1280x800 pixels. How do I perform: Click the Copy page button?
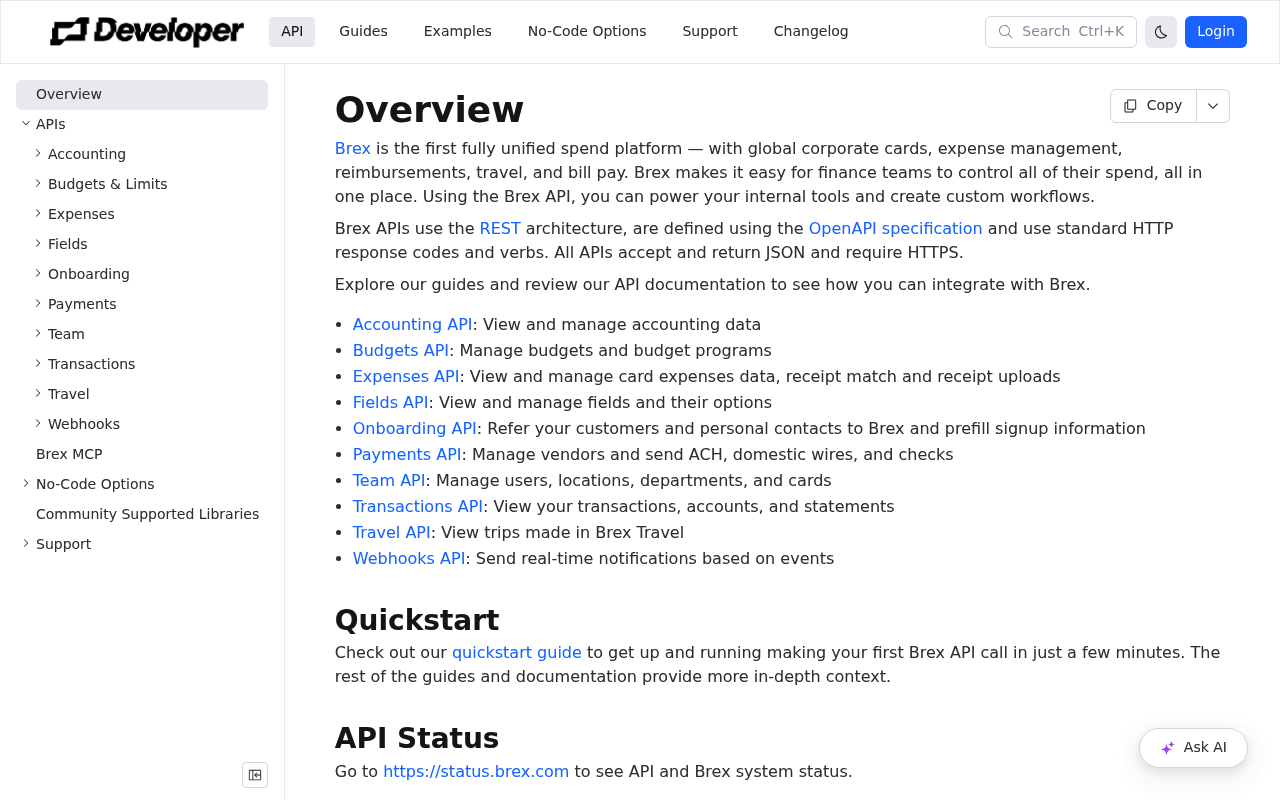[x=1153, y=106]
